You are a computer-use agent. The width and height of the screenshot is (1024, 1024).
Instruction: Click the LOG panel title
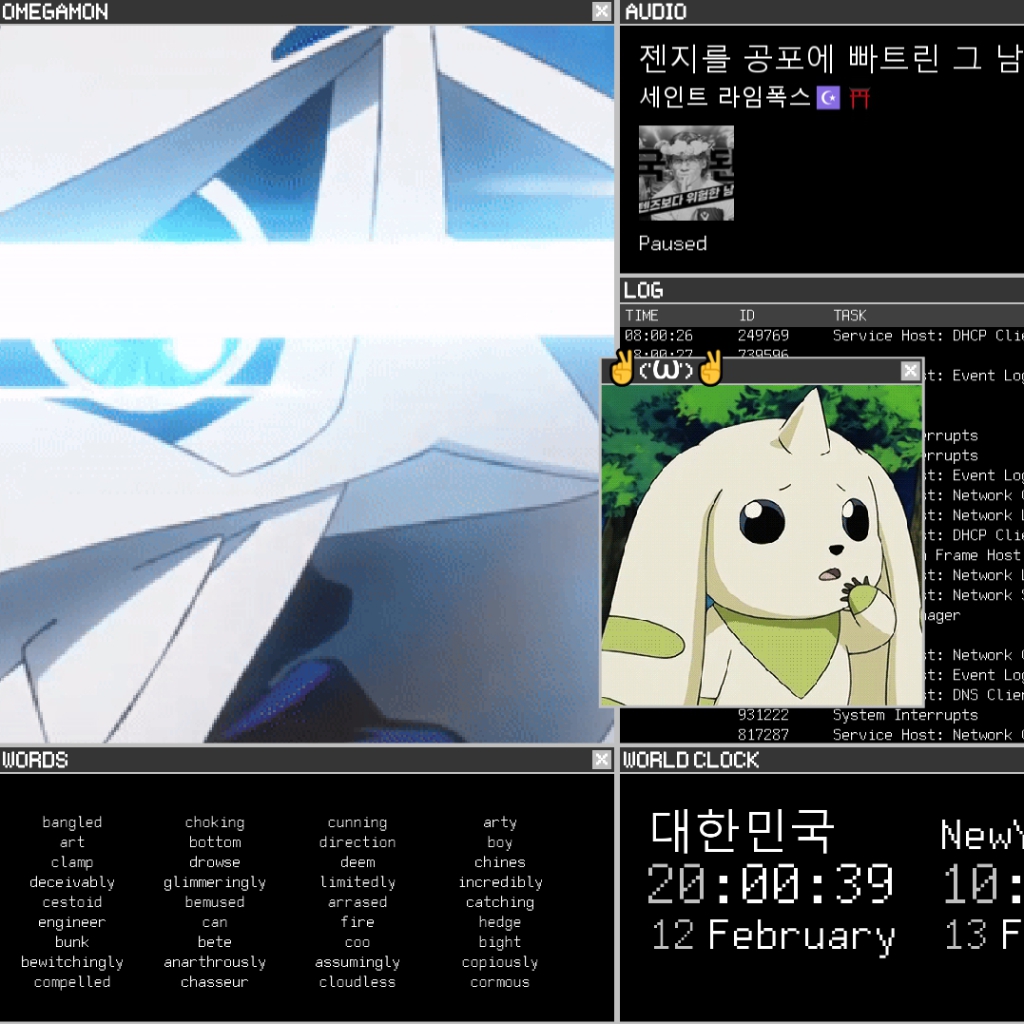point(643,290)
